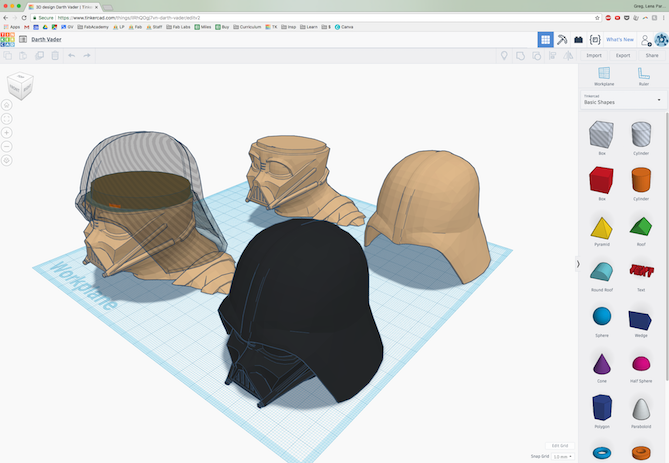Redo the last action
Screen dimensions: 669x463
click(87, 55)
